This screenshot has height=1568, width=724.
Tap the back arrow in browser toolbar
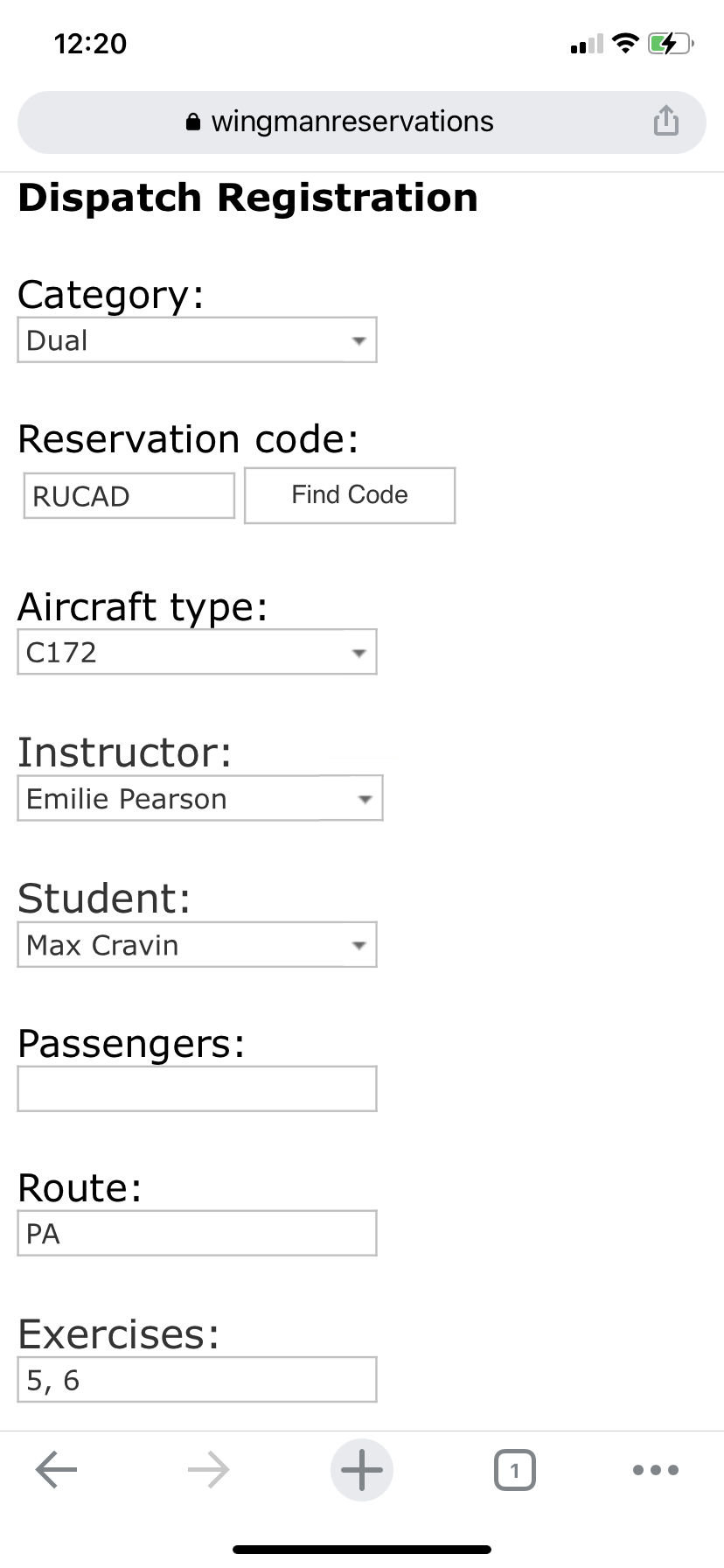point(57,1469)
